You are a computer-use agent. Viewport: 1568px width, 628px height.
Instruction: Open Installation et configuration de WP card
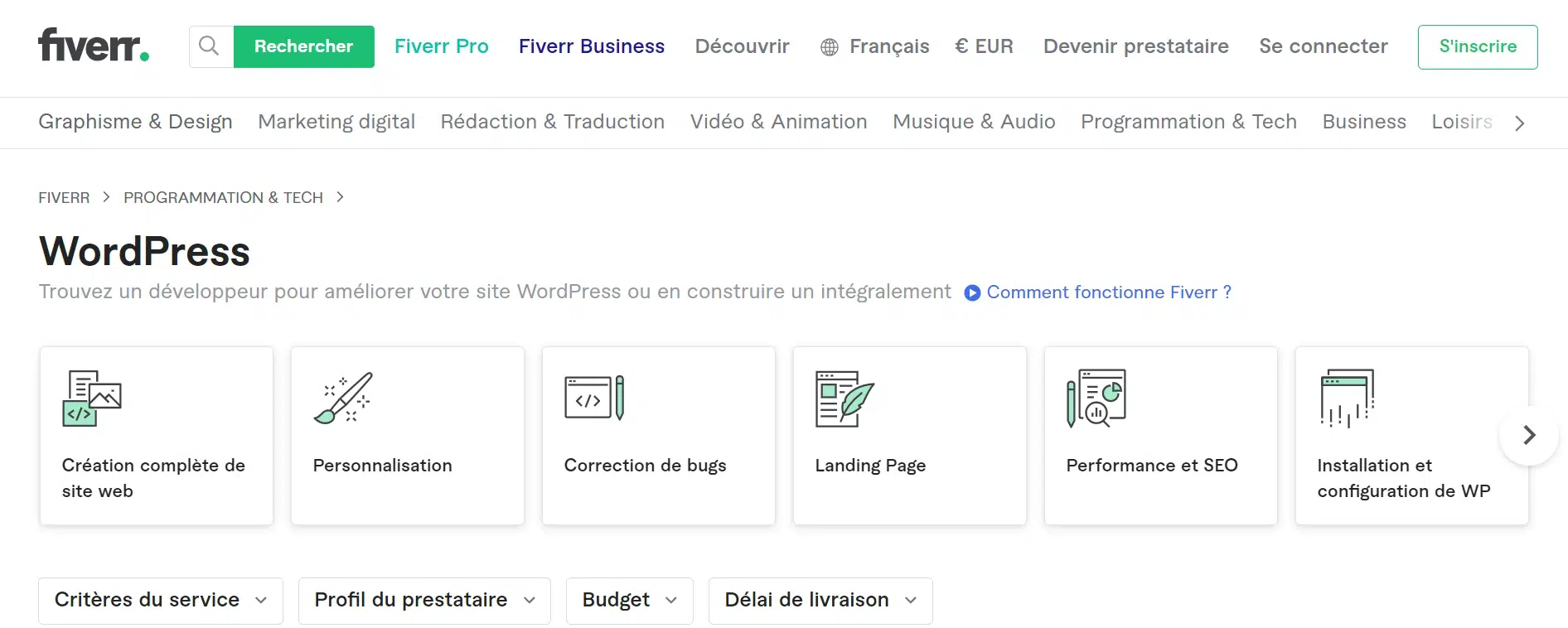point(1411,436)
